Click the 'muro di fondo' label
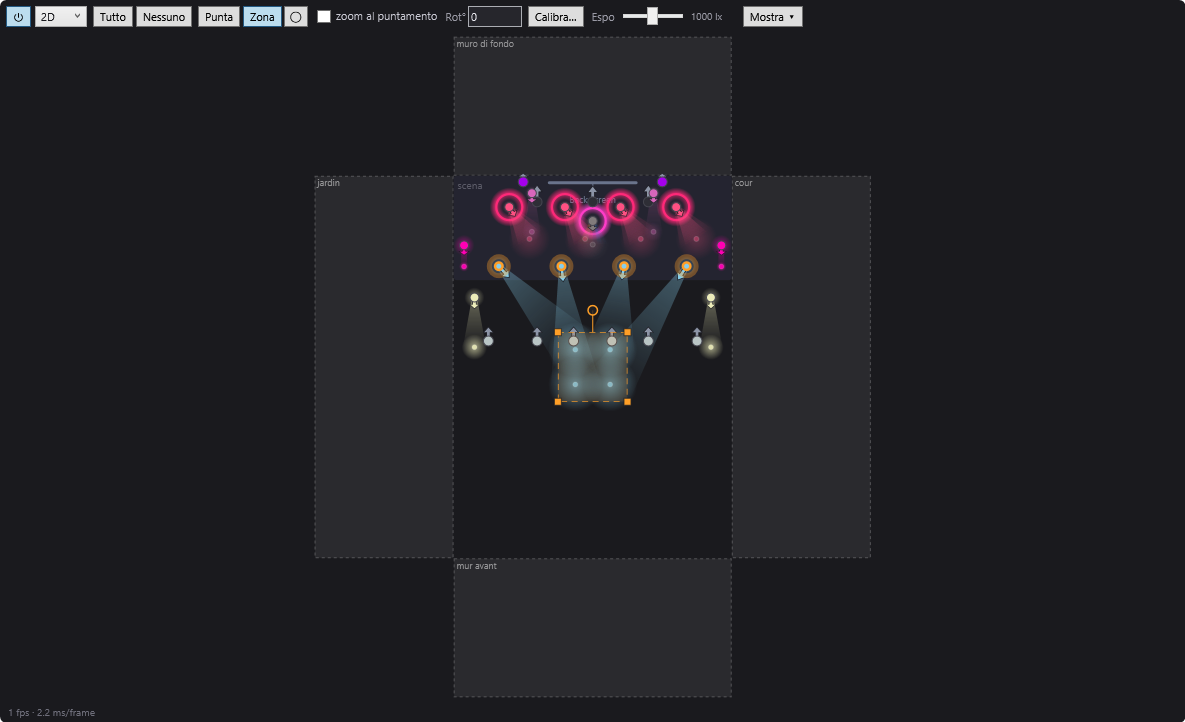This screenshot has width=1185, height=722. (485, 44)
